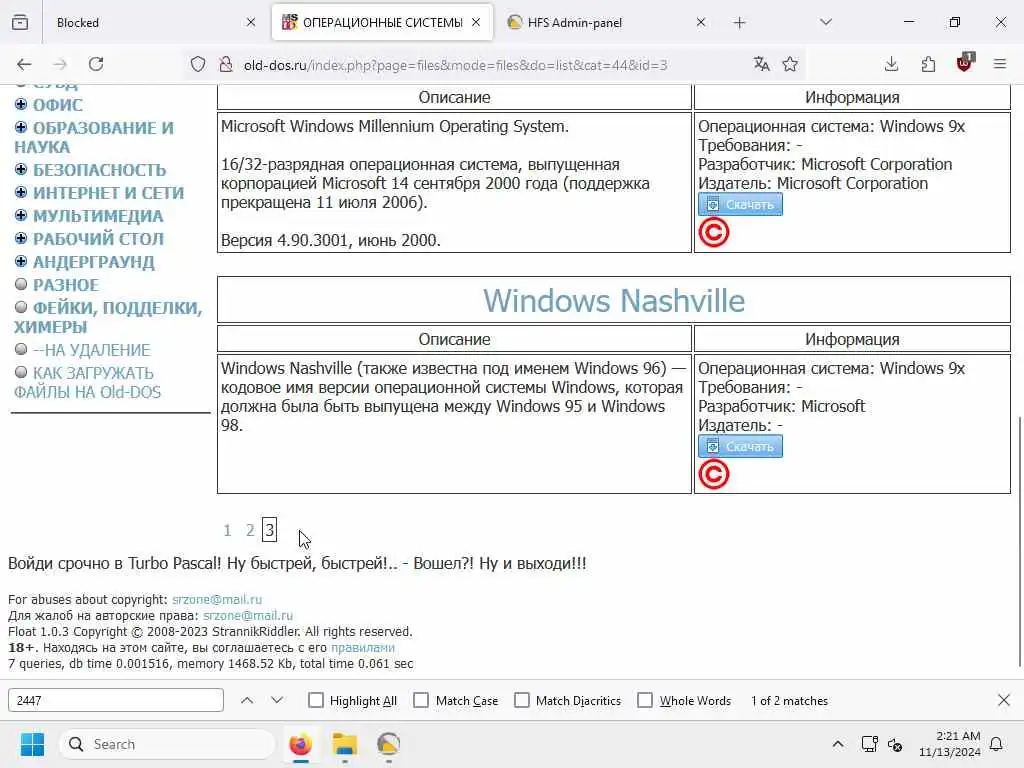Open ФЕЙКИ, ПОДДЕЛКИ, ХИМЕРЫ category
The width and height of the screenshot is (1024, 768).
coord(108,317)
